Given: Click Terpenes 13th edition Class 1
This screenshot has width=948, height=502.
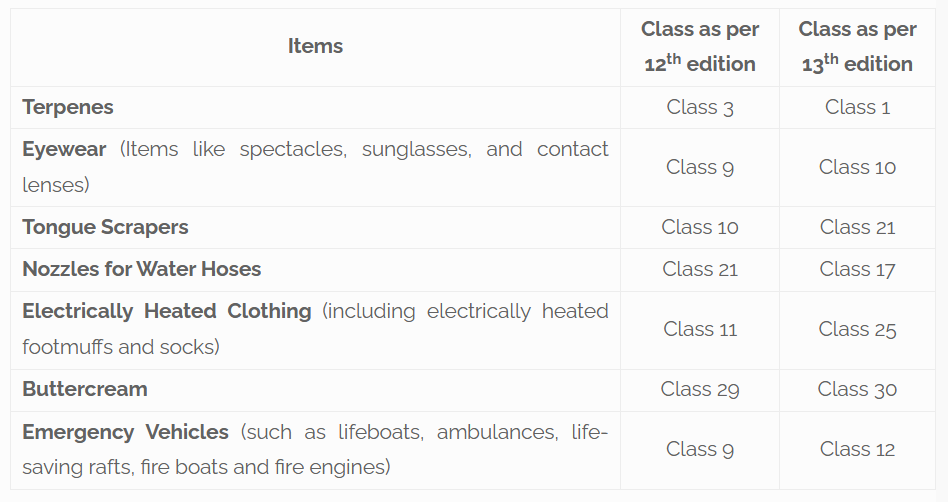Looking at the screenshot, I should pyautogui.click(x=857, y=107).
